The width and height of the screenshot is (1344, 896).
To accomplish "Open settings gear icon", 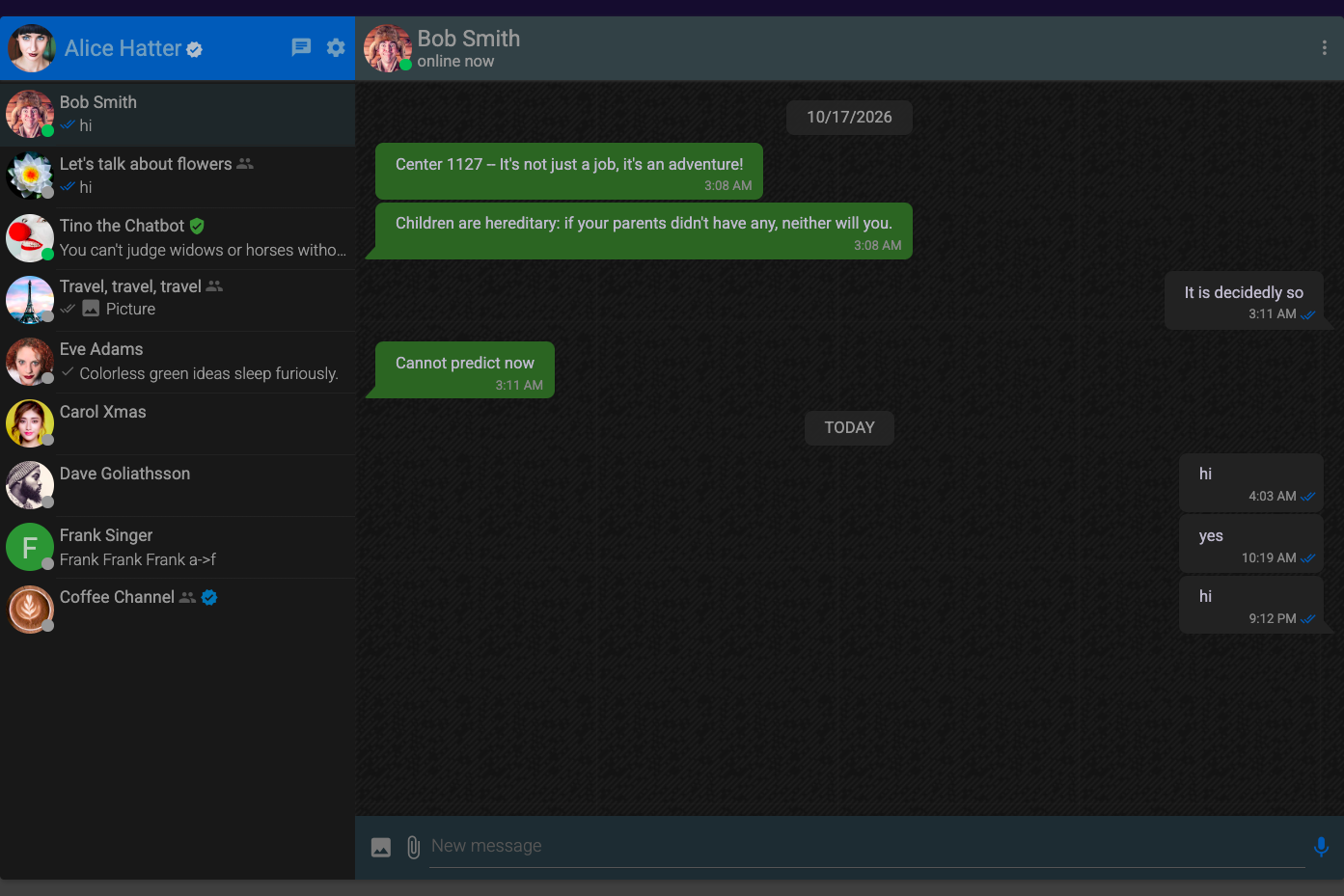I will click(x=336, y=47).
